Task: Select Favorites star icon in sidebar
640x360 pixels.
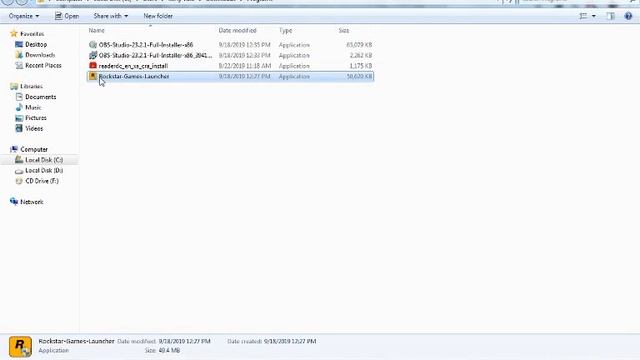Action: tap(14, 33)
